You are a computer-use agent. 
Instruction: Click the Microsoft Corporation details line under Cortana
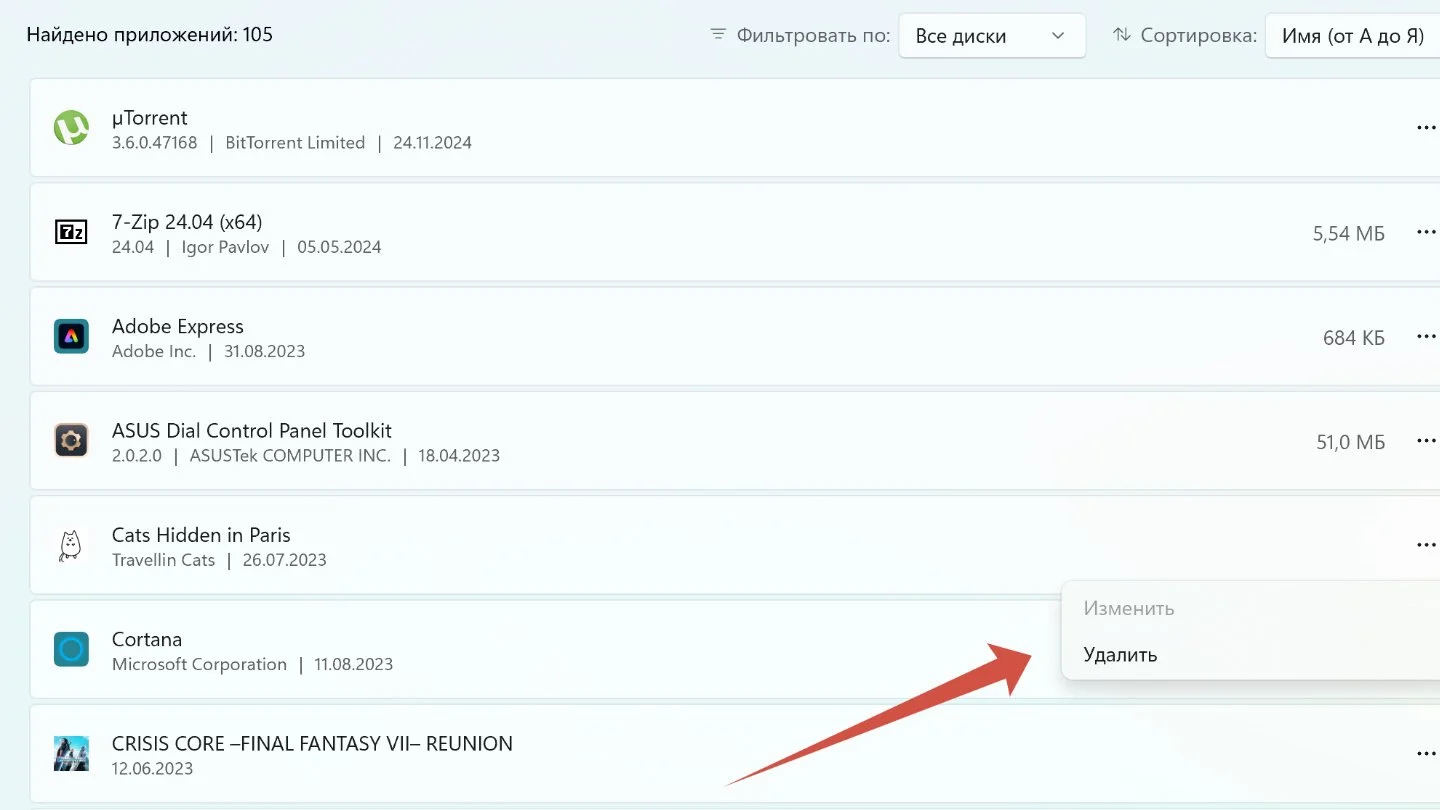tap(252, 664)
